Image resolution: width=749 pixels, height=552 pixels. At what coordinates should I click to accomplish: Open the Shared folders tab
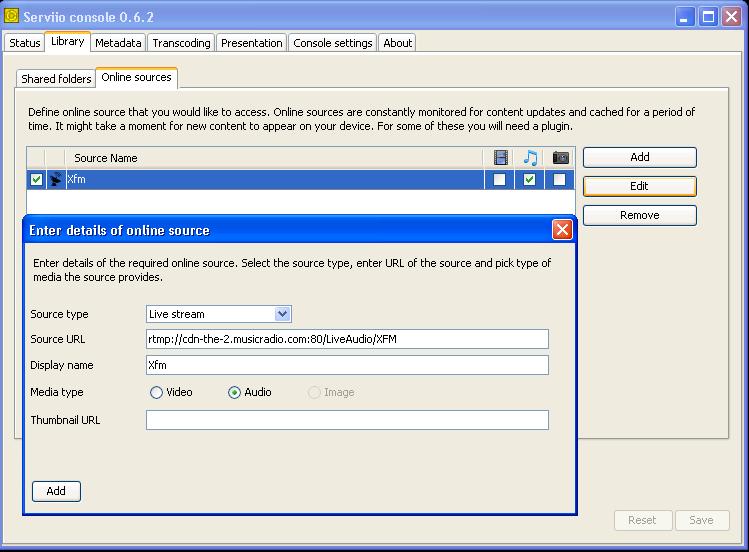(56, 79)
